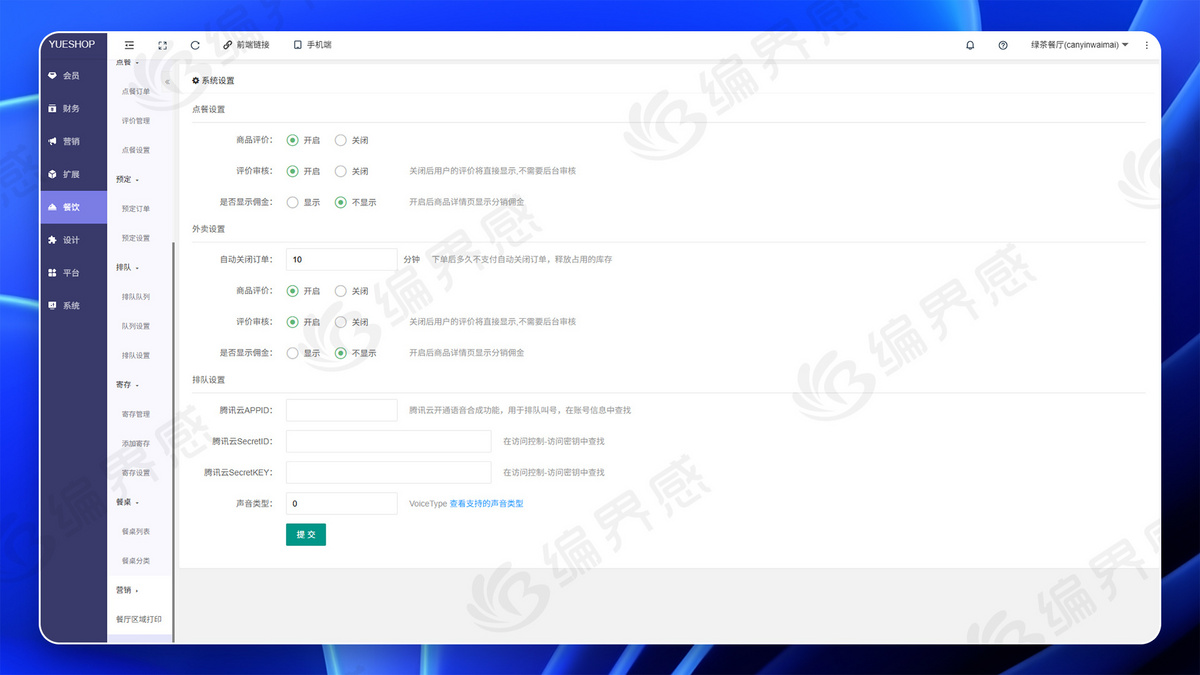Click the refresh icon in the top bar

(x=195, y=45)
